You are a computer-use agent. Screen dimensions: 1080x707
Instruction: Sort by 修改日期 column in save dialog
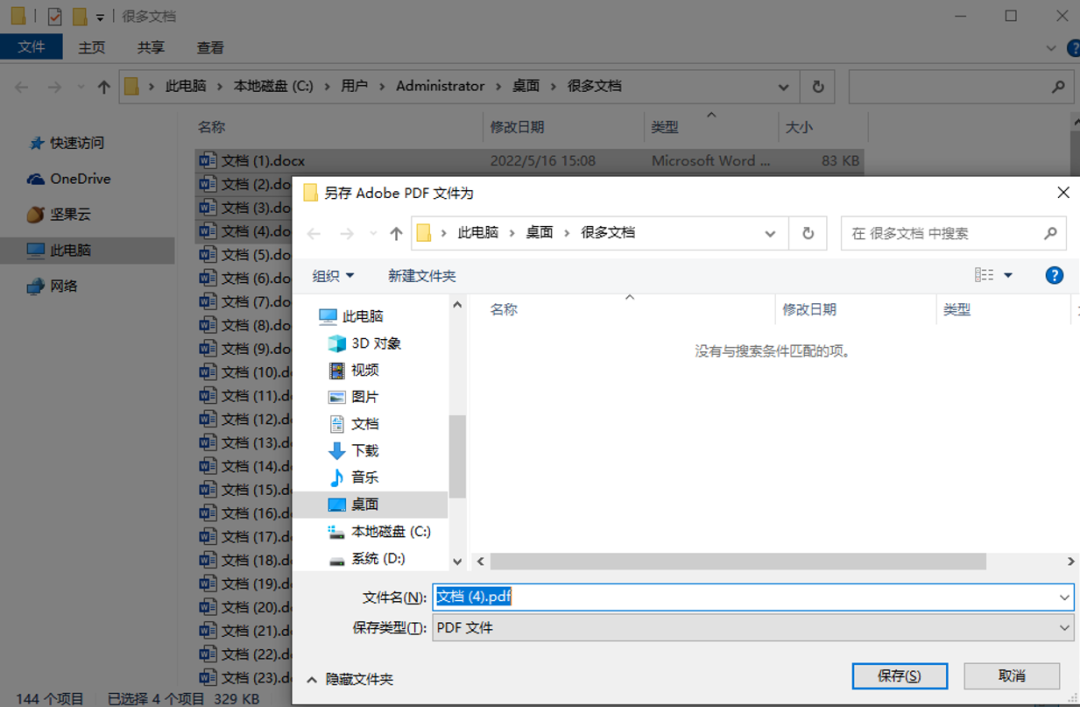pyautogui.click(x=809, y=310)
